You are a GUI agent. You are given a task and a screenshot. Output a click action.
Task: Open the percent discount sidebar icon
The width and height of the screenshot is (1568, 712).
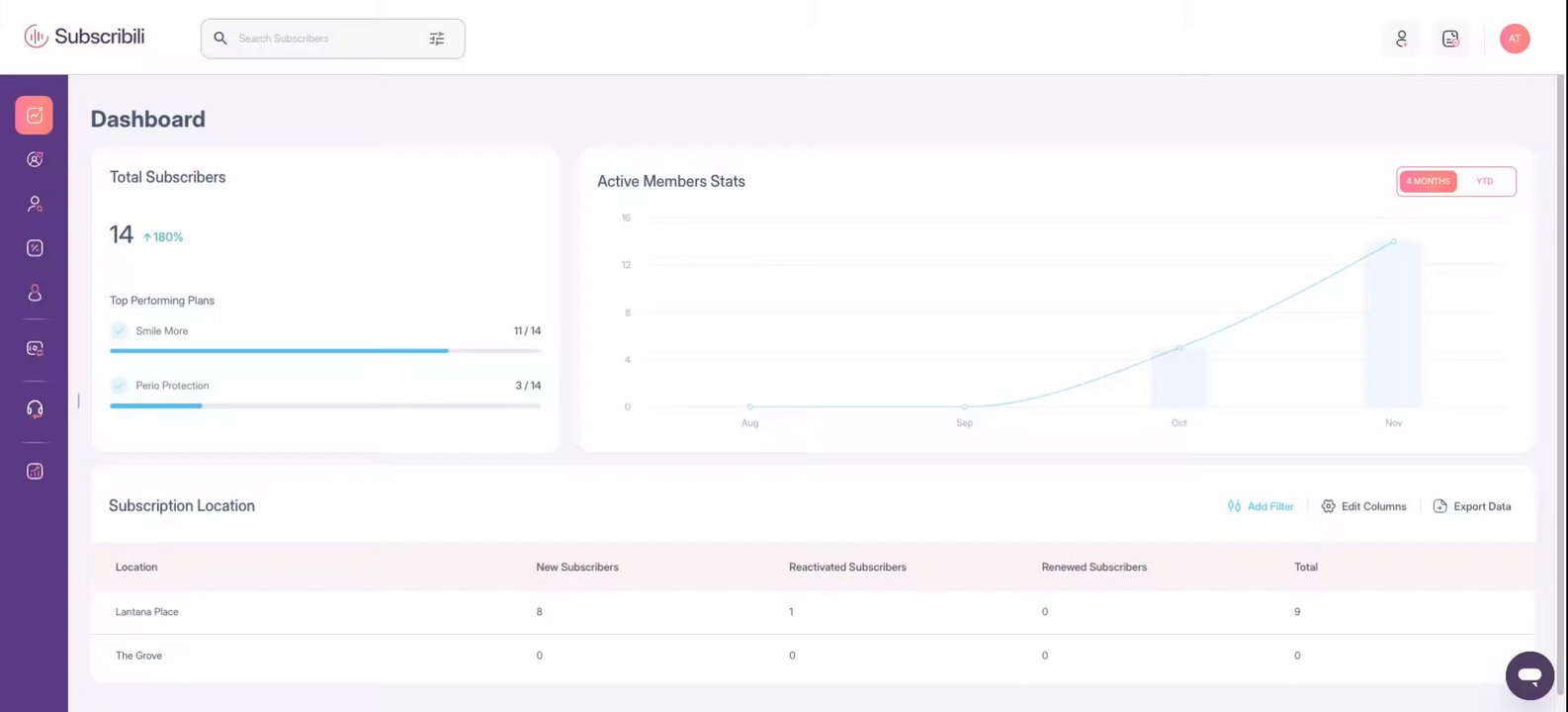pos(35,248)
